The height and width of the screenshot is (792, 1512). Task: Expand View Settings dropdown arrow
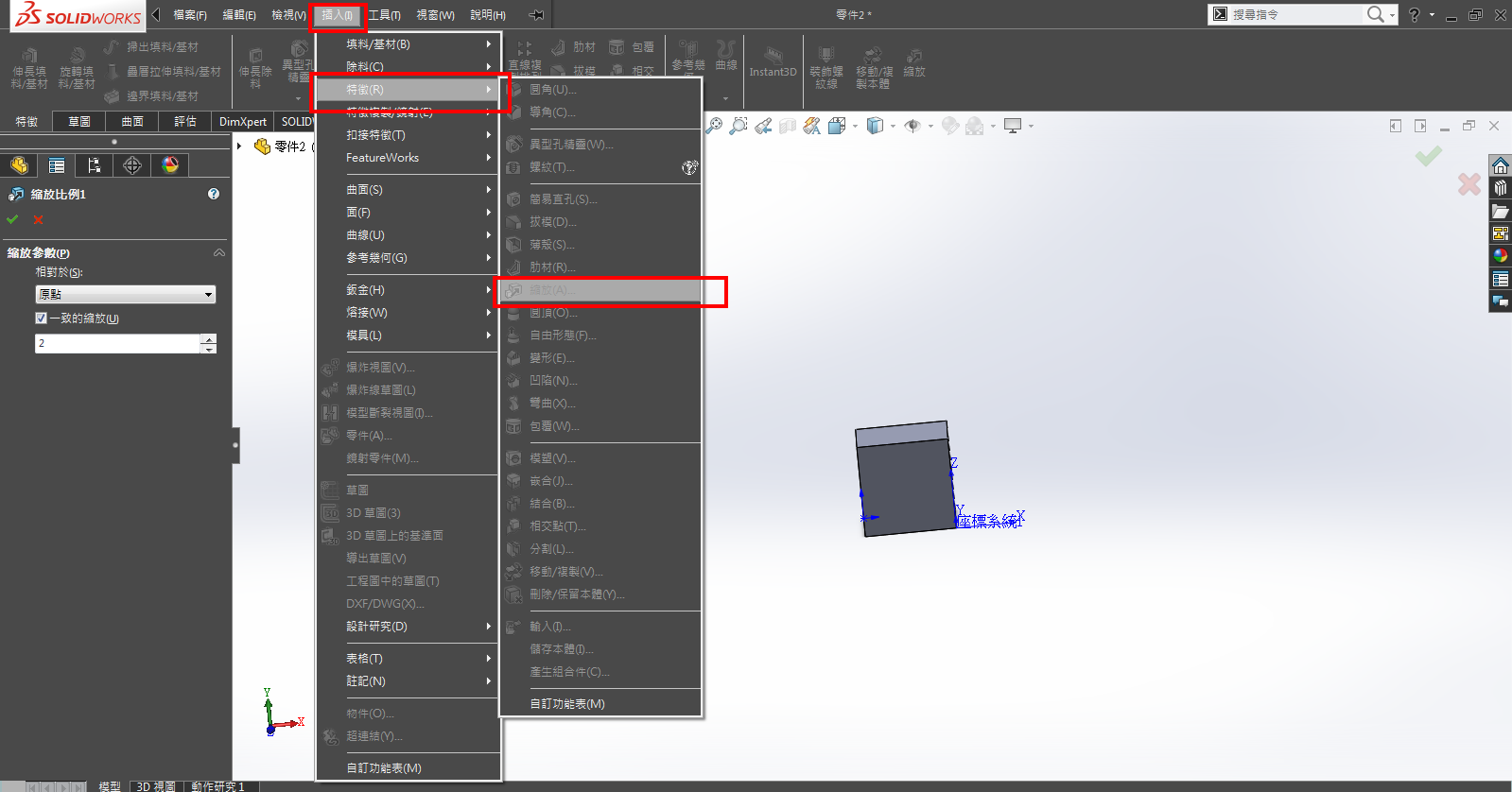pyautogui.click(x=1031, y=126)
